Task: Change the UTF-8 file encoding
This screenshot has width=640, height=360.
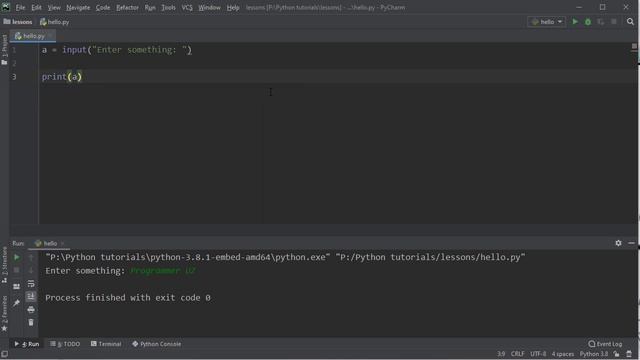Action: tap(538, 354)
